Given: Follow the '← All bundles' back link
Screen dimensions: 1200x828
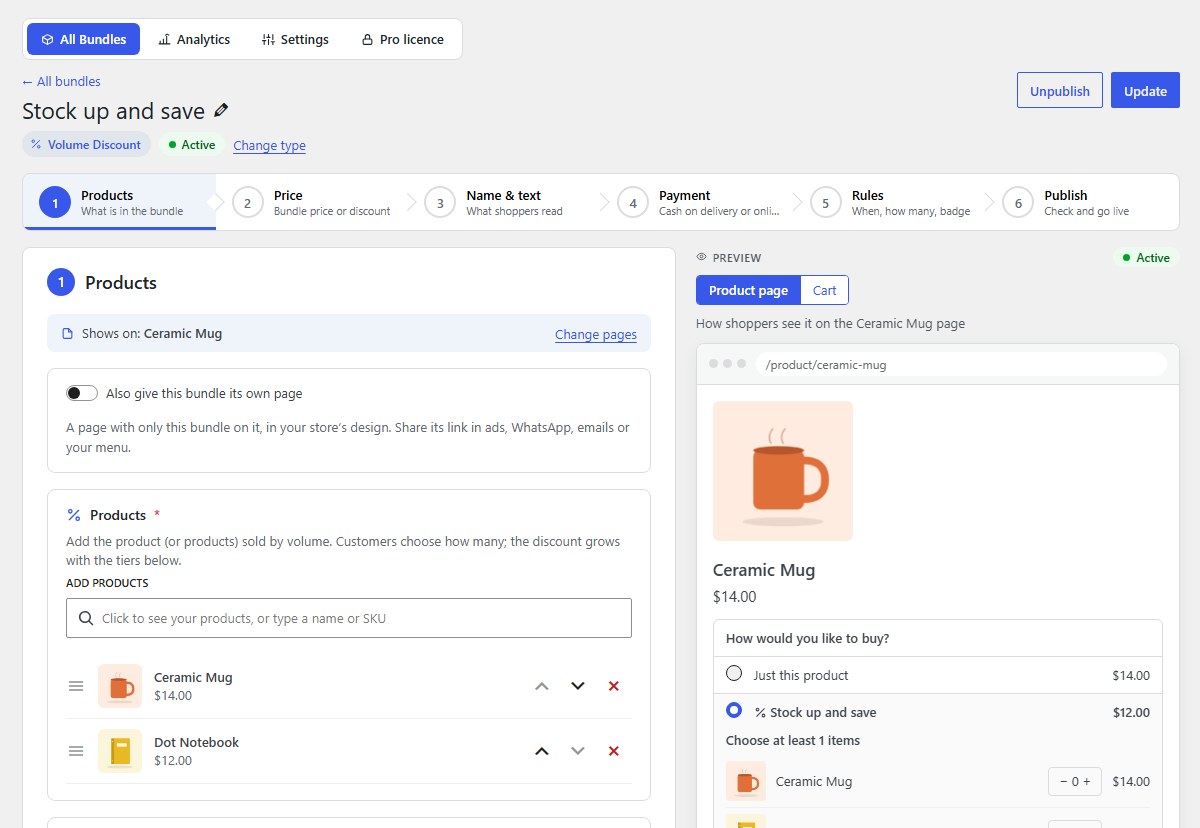Looking at the screenshot, I should coord(61,81).
